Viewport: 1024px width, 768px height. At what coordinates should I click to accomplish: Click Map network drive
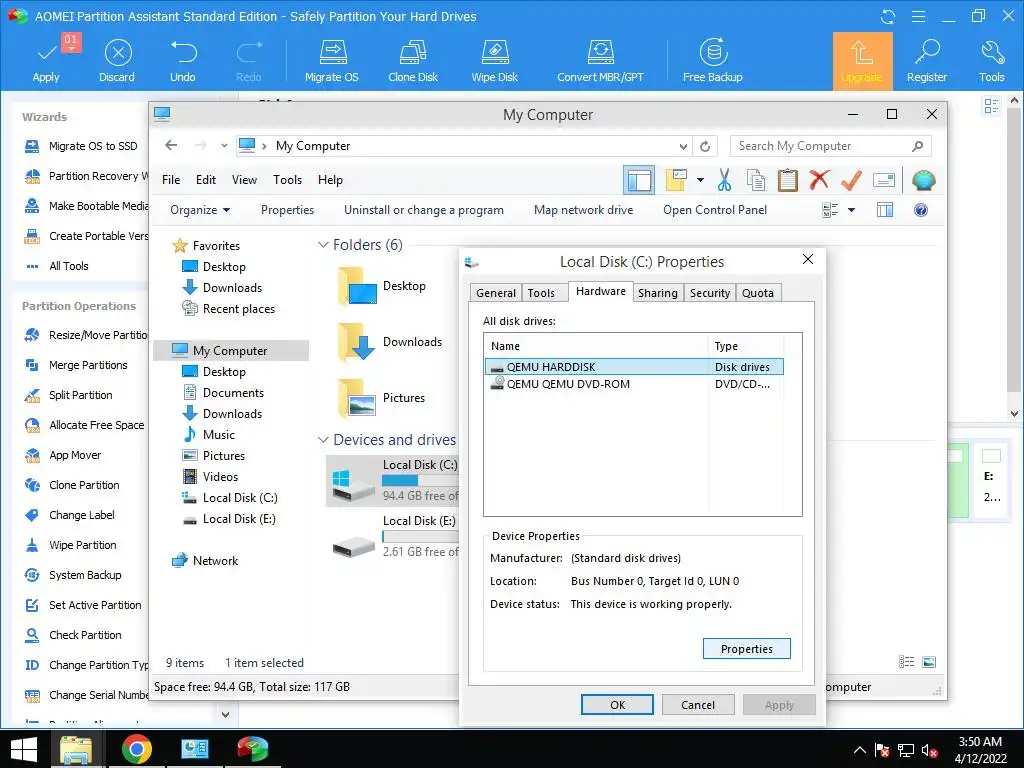[x=583, y=210]
